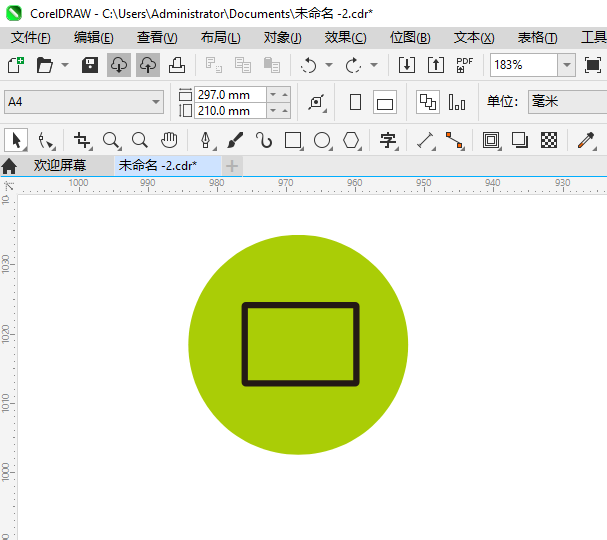
Task: Click the cloud download icon
Action: pyautogui.click(x=119, y=65)
